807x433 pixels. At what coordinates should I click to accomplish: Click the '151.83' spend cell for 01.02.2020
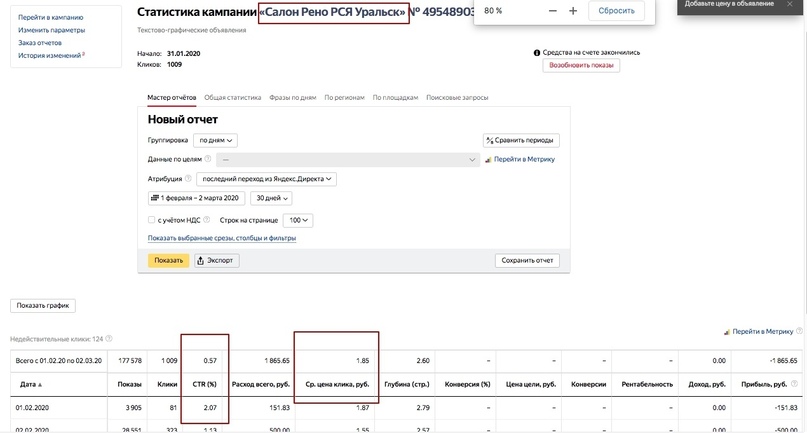coord(279,408)
